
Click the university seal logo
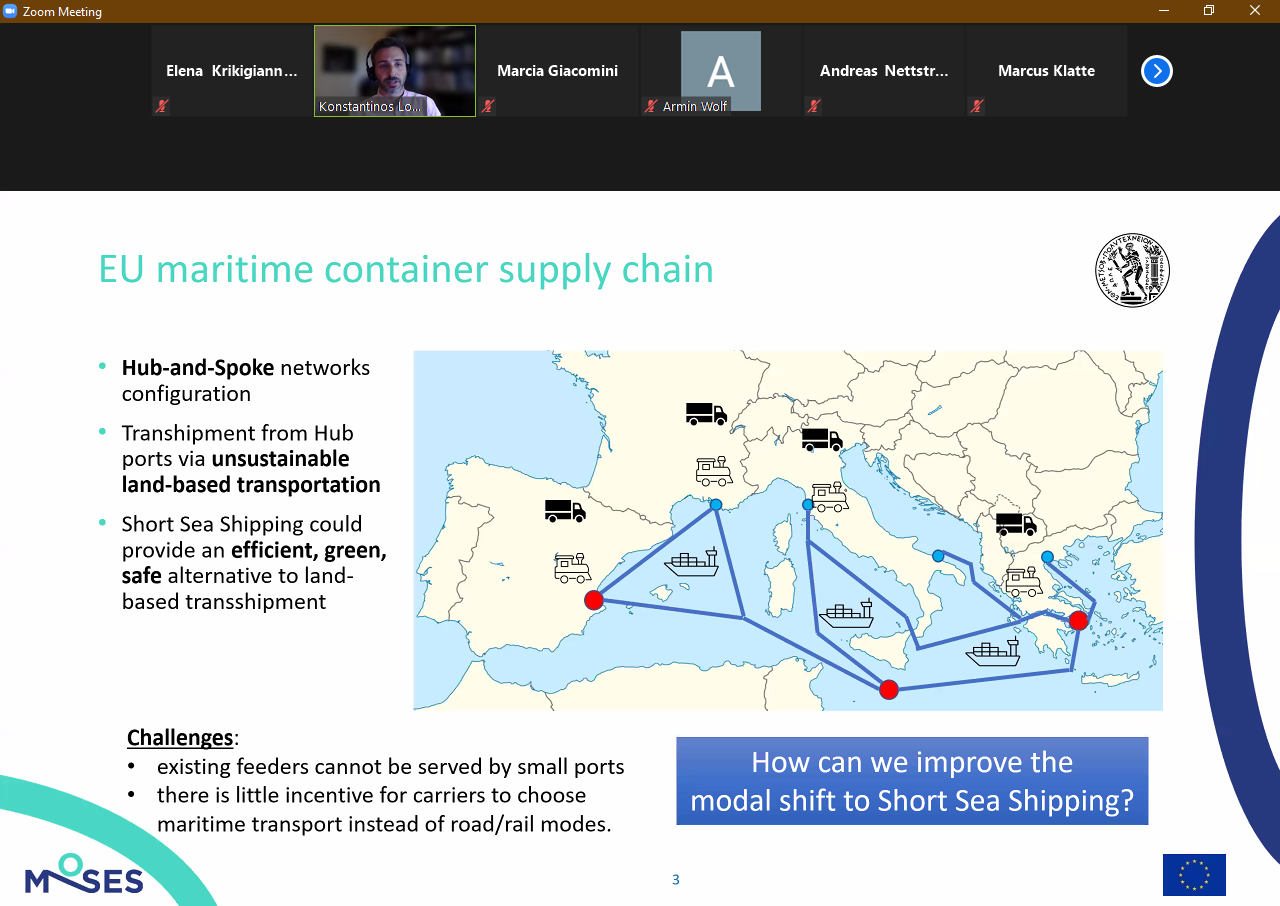(1132, 270)
